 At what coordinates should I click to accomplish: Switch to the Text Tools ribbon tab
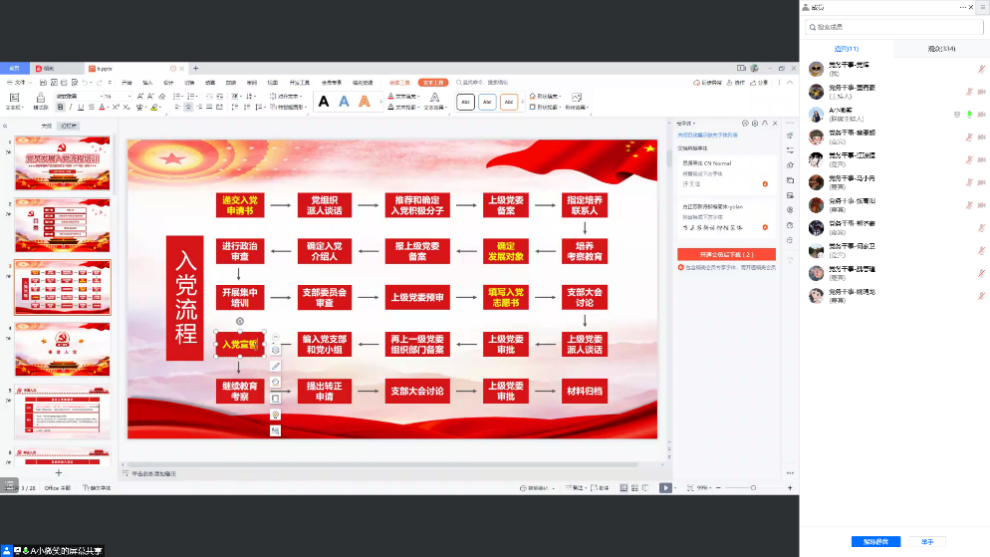(432, 83)
